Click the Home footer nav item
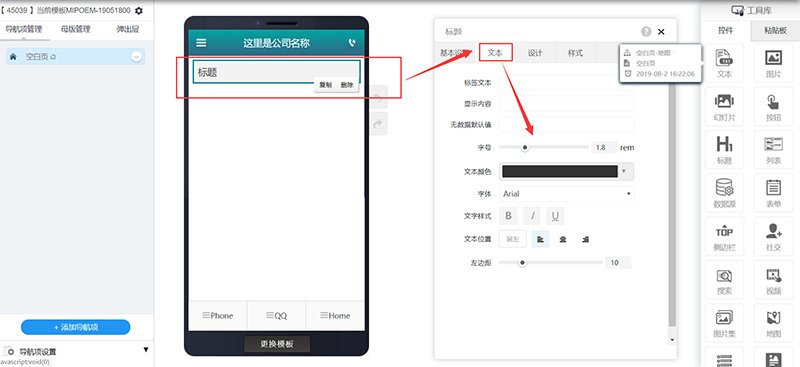The height and width of the screenshot is (367, 800). [x=335, y=315]
